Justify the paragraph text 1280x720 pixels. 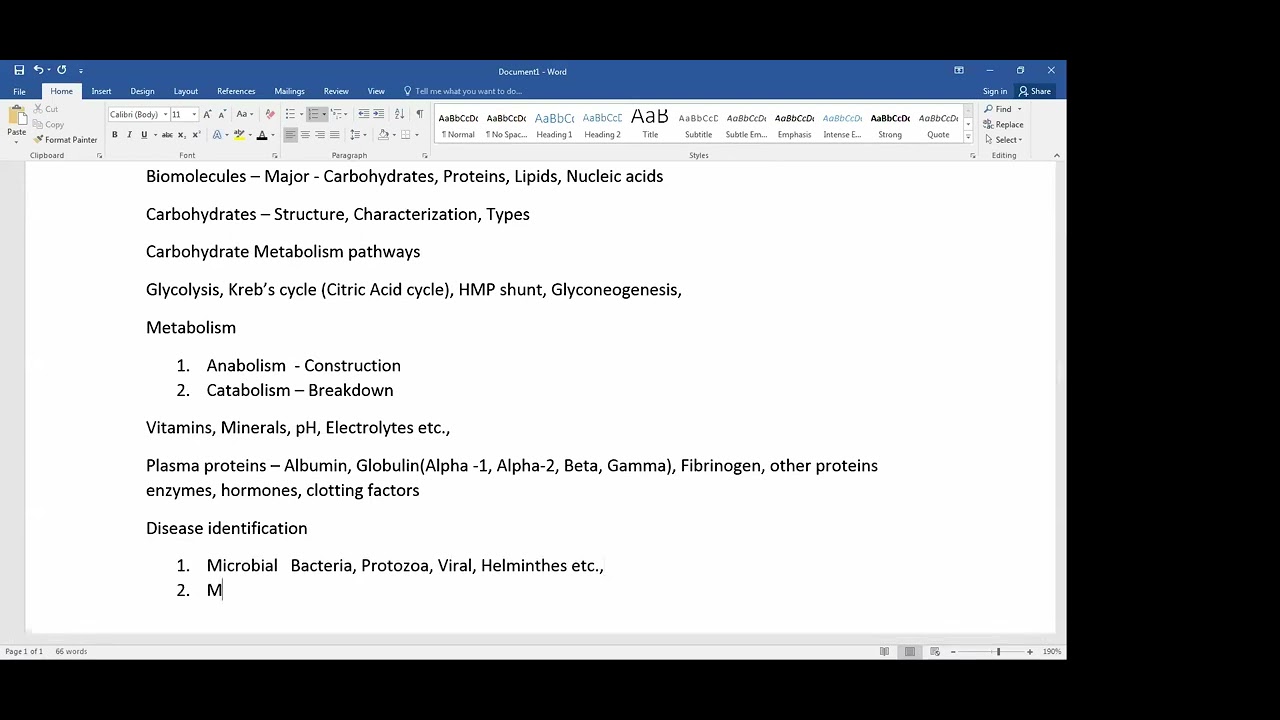click(334, 135)
